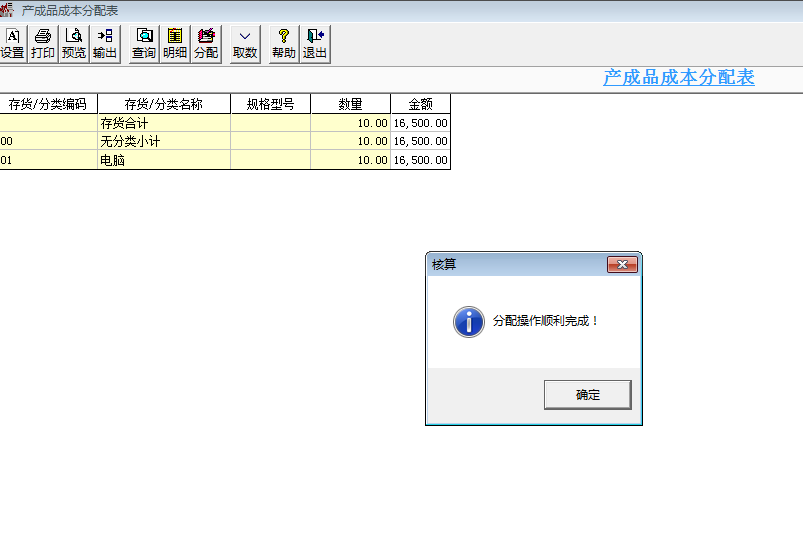The height and width of the screenshot is (551, 803).
Task: Click the 产成品成本分配表 title link
Action: 679,77
